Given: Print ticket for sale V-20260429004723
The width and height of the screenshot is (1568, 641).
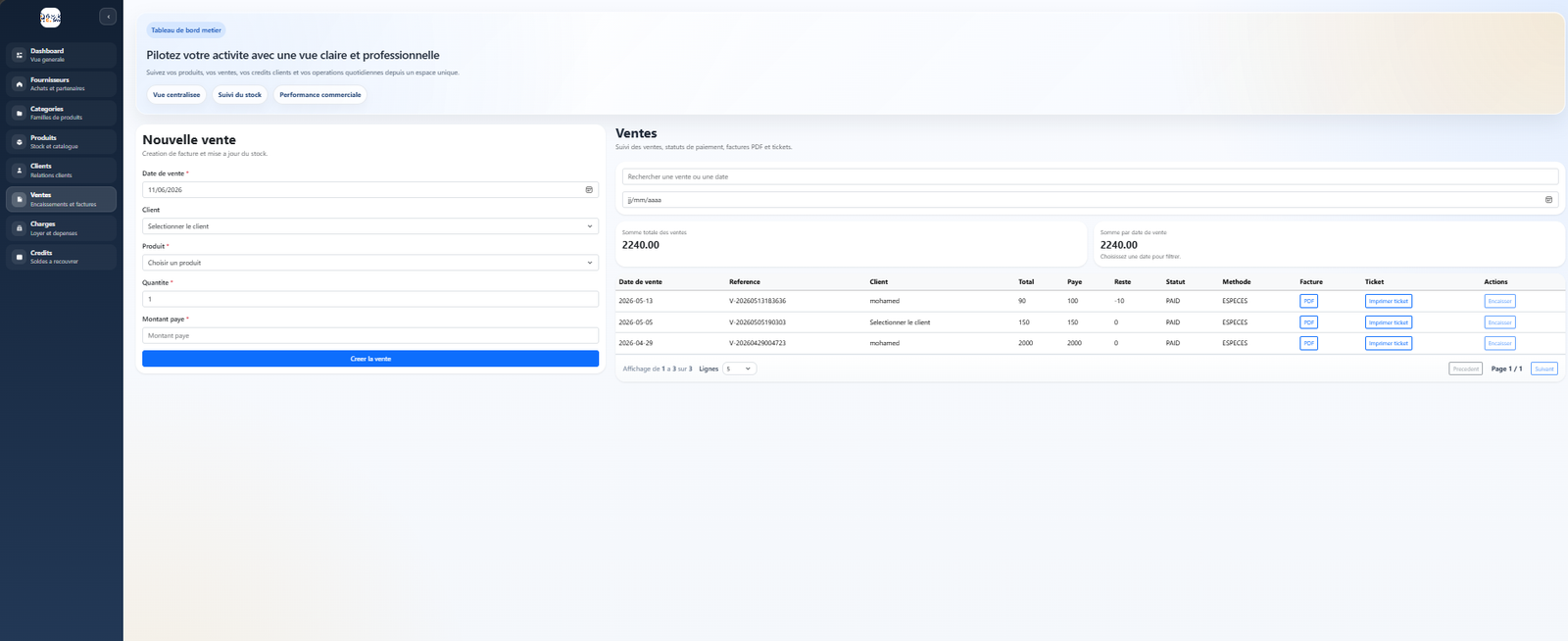Looking at the screenshot, I should [x=1389, y=343].
